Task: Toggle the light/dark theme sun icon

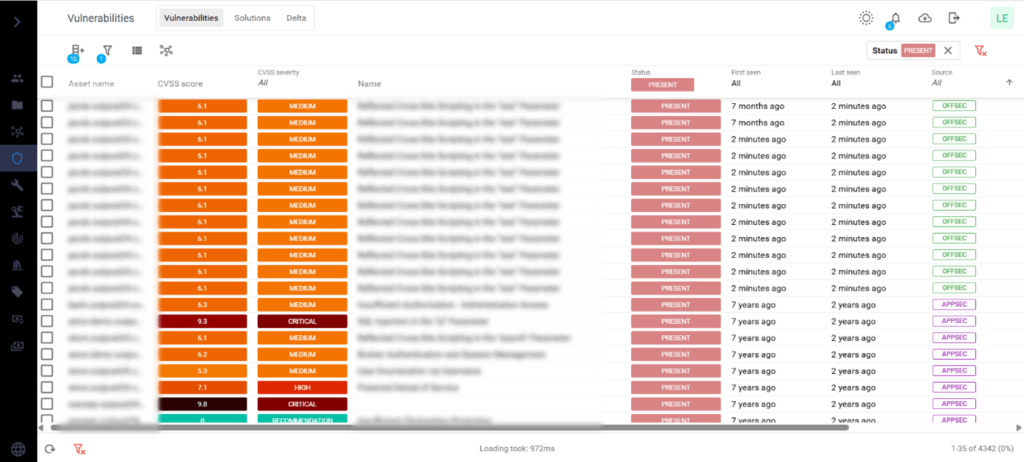Action: 866,18
